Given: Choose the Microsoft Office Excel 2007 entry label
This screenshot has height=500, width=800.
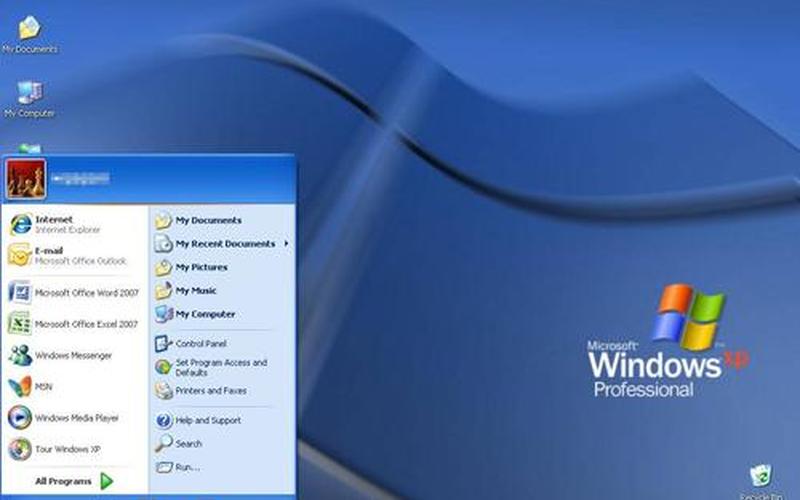Looking at the screenshot, I should (x=86, y=324).
